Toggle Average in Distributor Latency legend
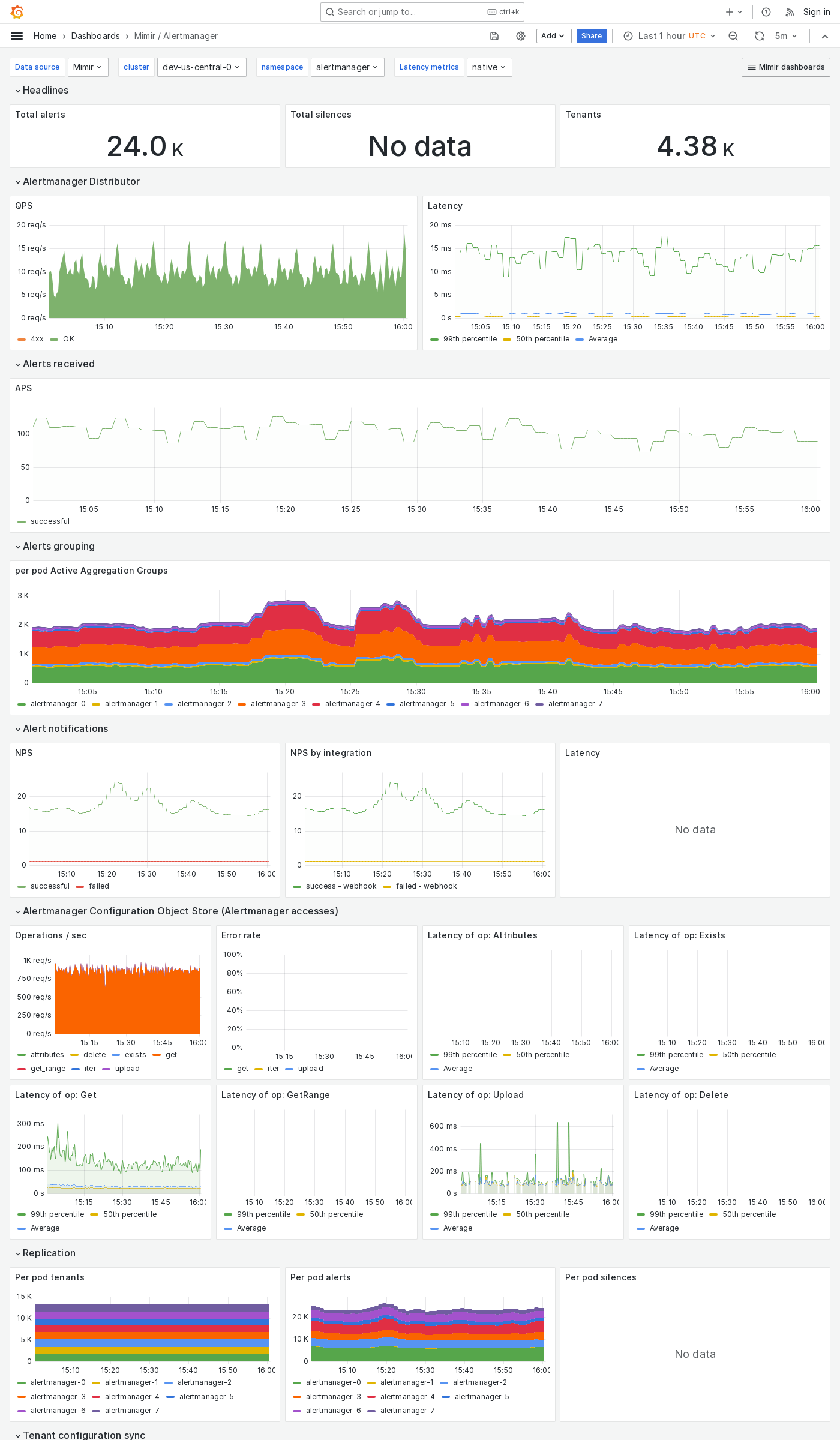Image resolution: width=840 pixels, height=1440 pixels. (x=603, y=339)
